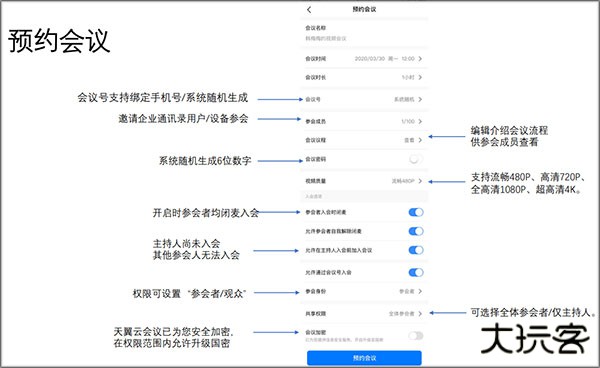600x368 pixels.
Task: Enable the 会议密码 password switch
Action: [416, 159]
